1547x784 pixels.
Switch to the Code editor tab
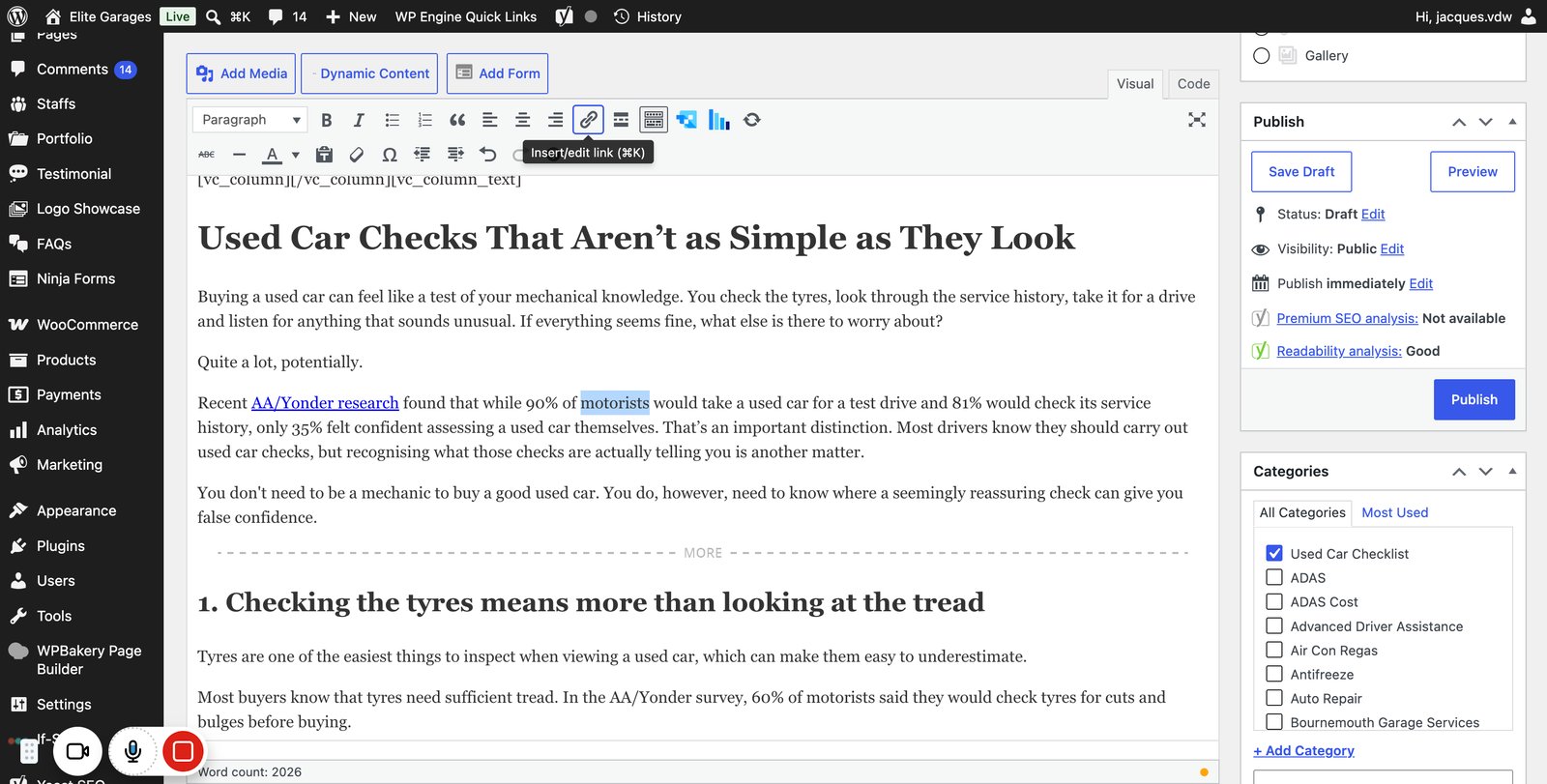coord(1193,84)
